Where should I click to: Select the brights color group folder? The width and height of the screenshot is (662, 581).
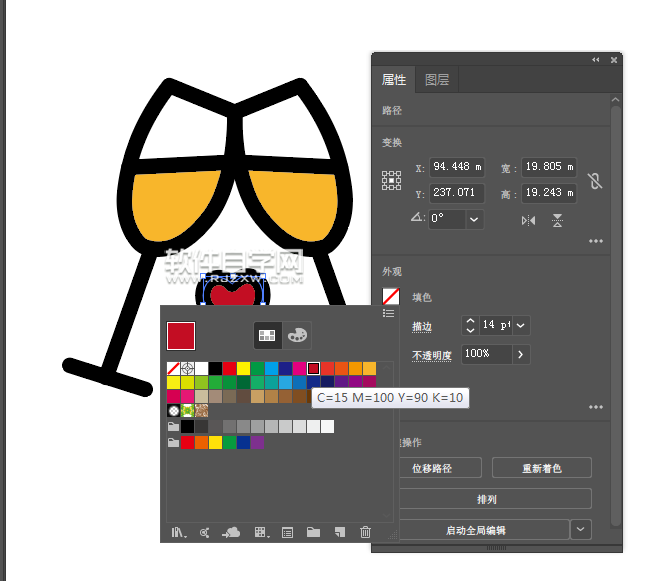tap(174, 443)
